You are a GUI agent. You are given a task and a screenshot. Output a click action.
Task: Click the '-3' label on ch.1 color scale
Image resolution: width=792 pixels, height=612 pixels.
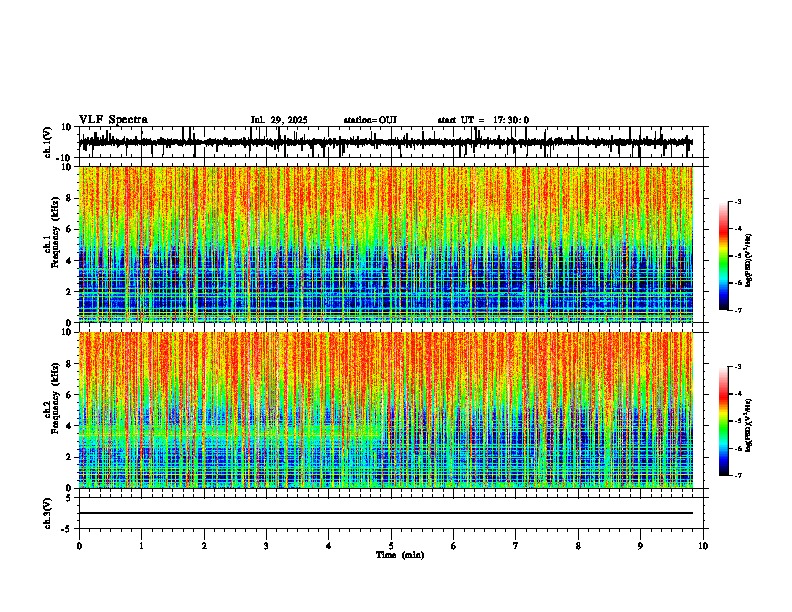click(737, 201)
